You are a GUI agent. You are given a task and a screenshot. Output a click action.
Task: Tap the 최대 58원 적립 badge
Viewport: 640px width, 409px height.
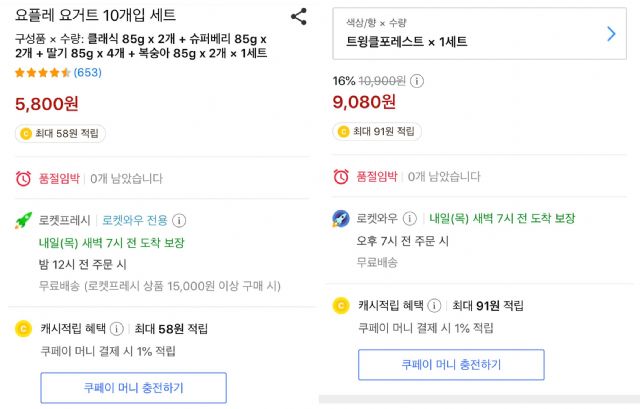60,133
